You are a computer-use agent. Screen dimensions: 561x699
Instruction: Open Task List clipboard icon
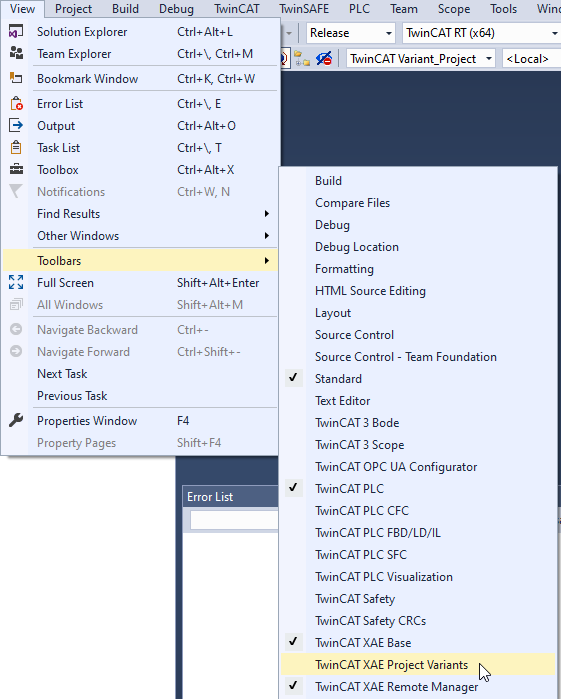[16, 148]
